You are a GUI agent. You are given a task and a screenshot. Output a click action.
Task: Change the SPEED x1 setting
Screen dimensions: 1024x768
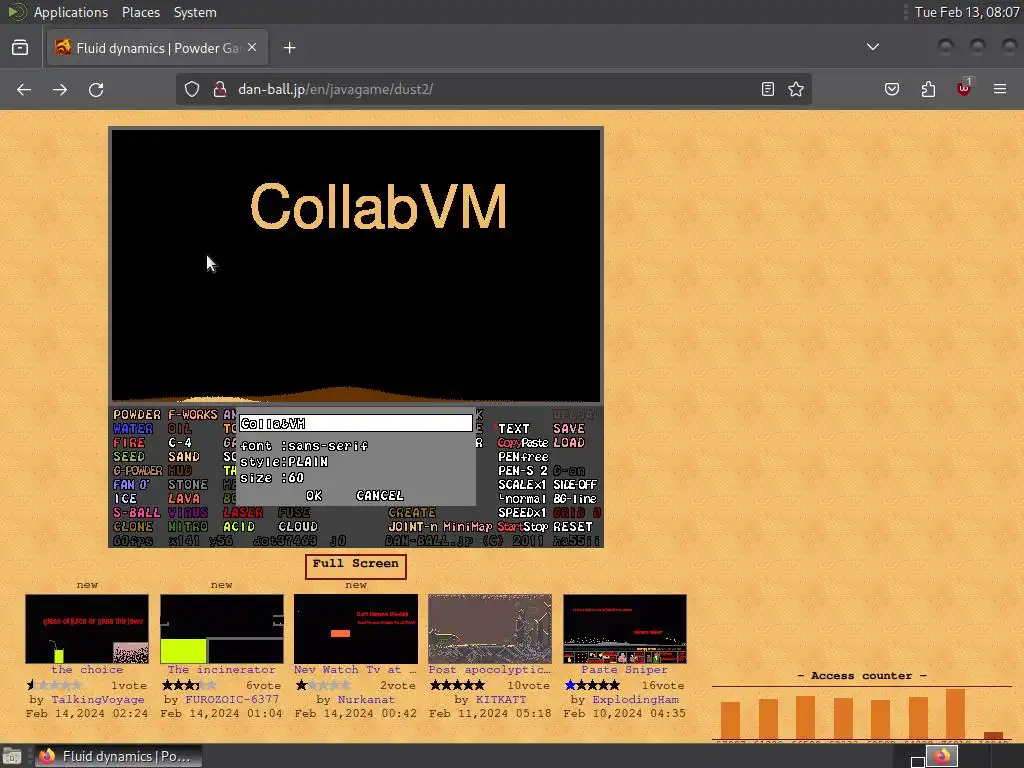[521, 513]
